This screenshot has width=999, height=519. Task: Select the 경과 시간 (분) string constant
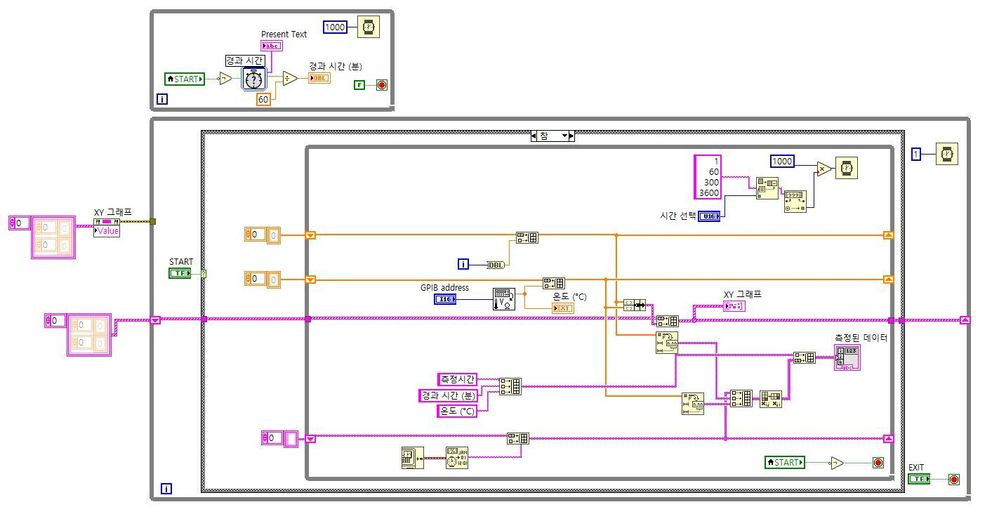tap(447, 395)
